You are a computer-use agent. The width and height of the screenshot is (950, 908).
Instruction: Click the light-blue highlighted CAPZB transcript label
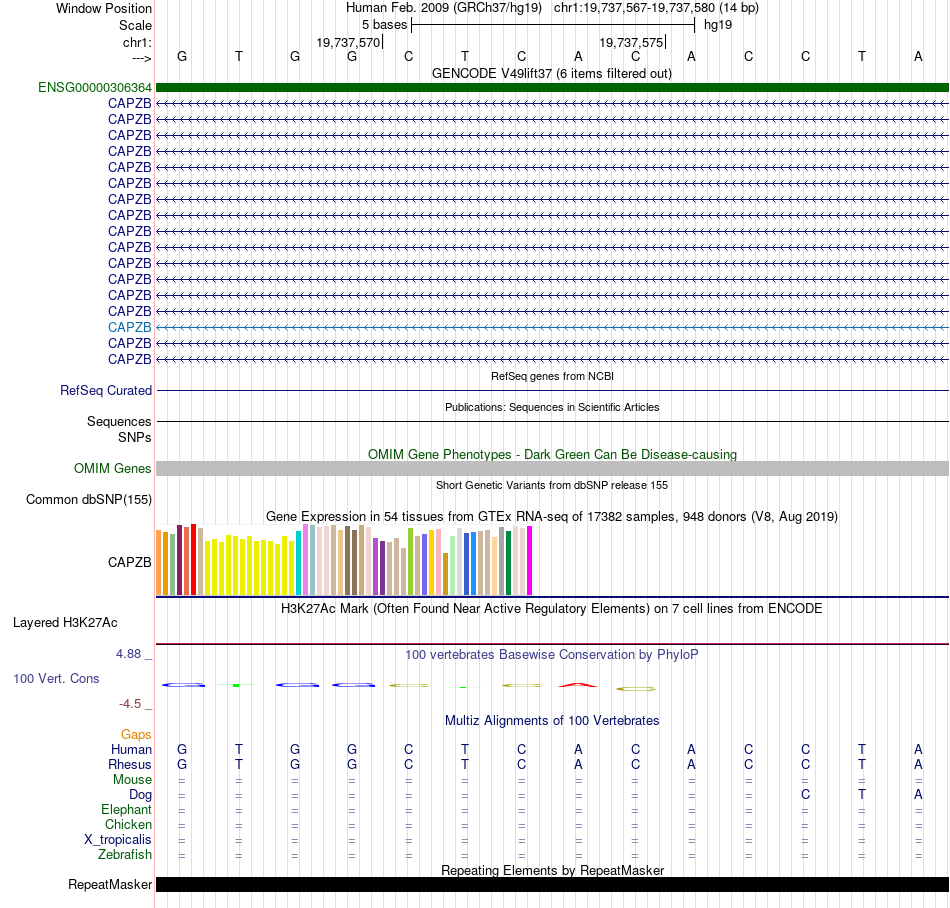[x=130, y=327]
